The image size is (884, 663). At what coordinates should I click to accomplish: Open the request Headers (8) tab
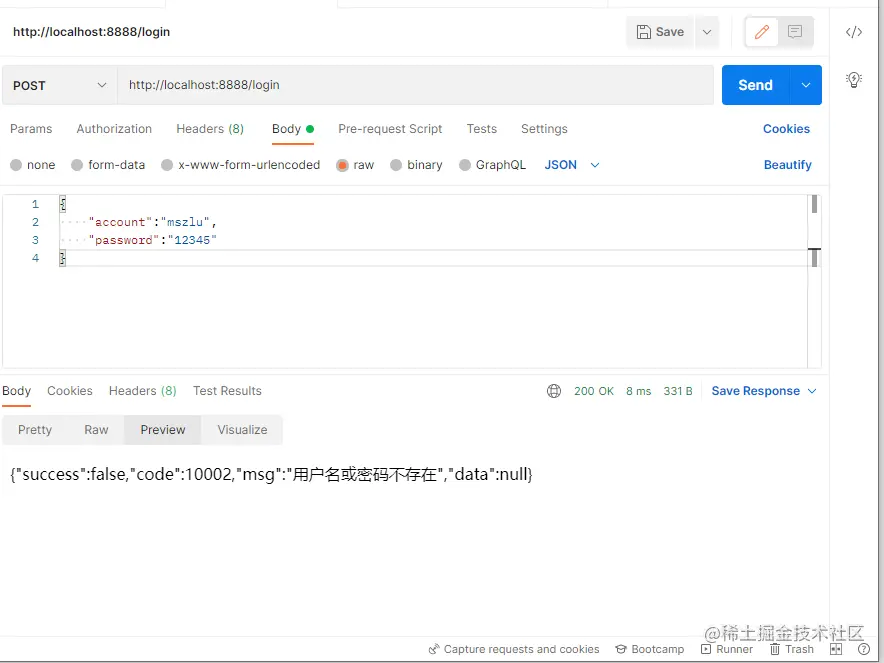point(210,129)
